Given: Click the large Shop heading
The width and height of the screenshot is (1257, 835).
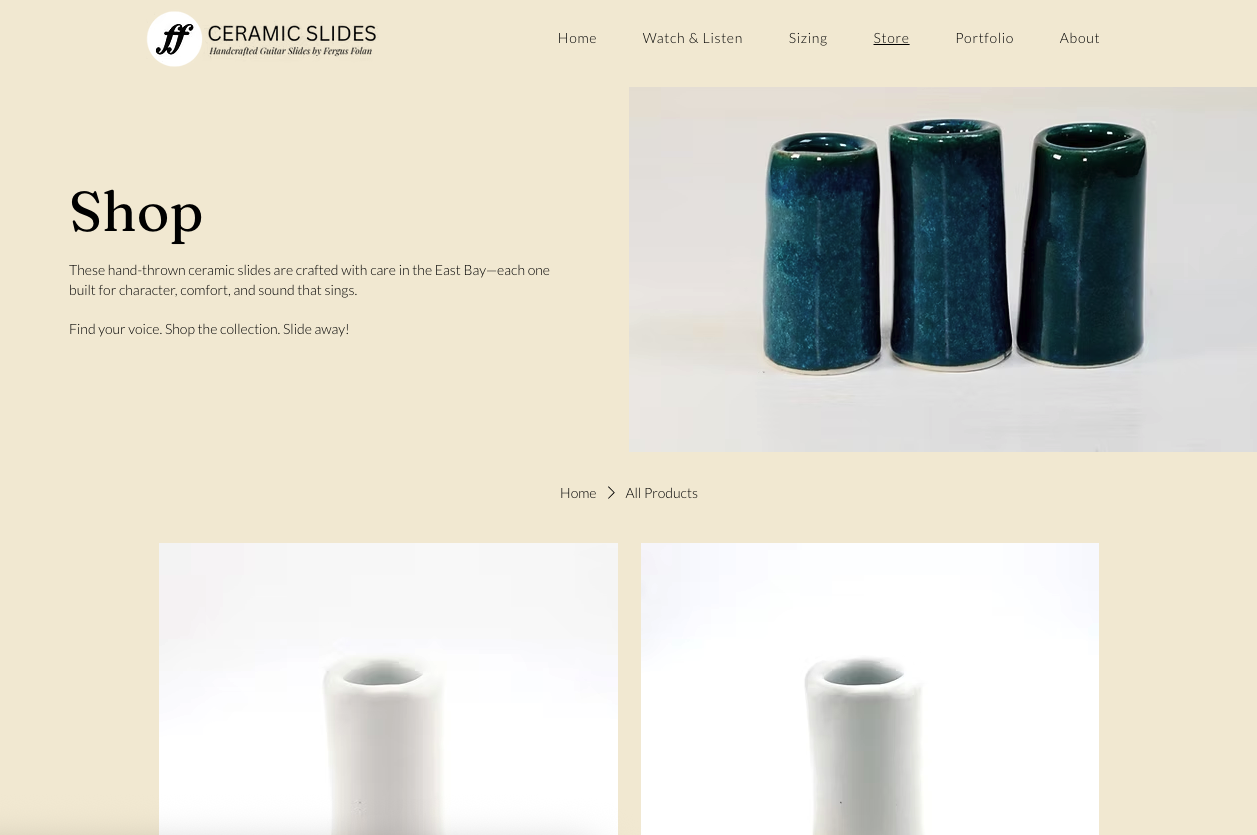Looking at the screenshot, I should click(136, 213).
